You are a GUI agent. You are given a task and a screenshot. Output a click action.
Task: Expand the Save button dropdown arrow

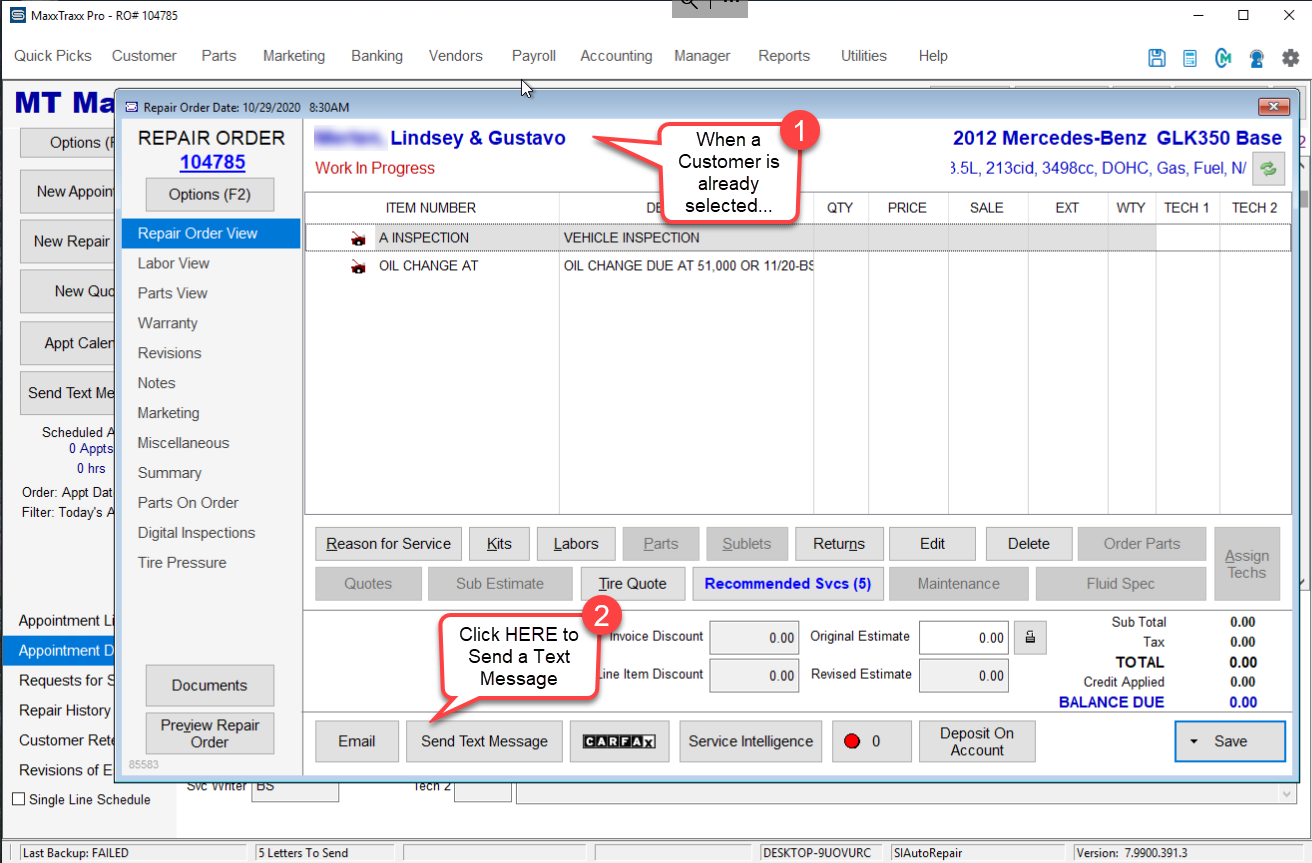[x=1194, y=742]
